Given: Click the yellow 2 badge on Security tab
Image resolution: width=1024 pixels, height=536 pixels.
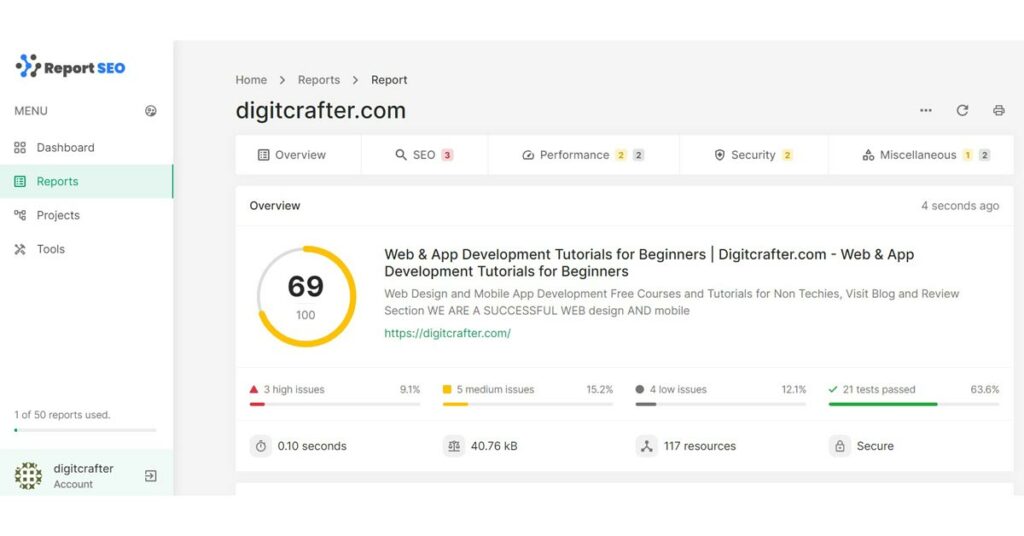Looking at the screenshot, I should [x=788, y=155].
